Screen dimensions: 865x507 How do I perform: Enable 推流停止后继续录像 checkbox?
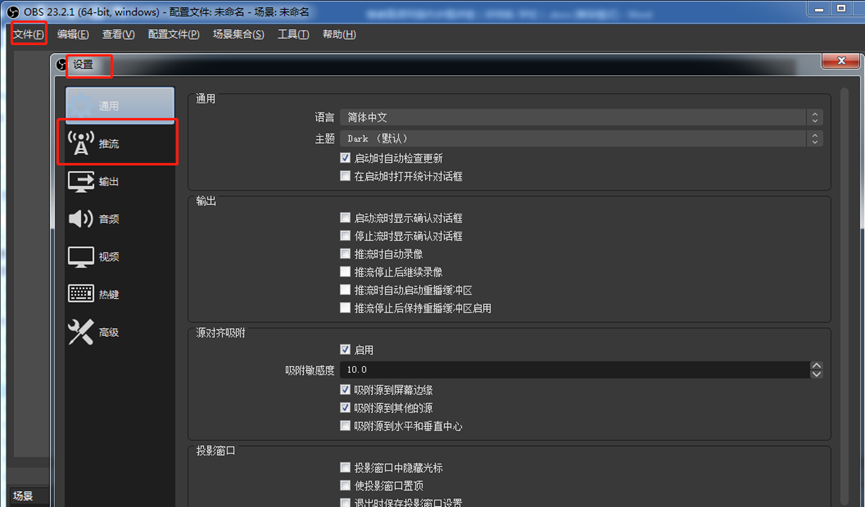345,271
